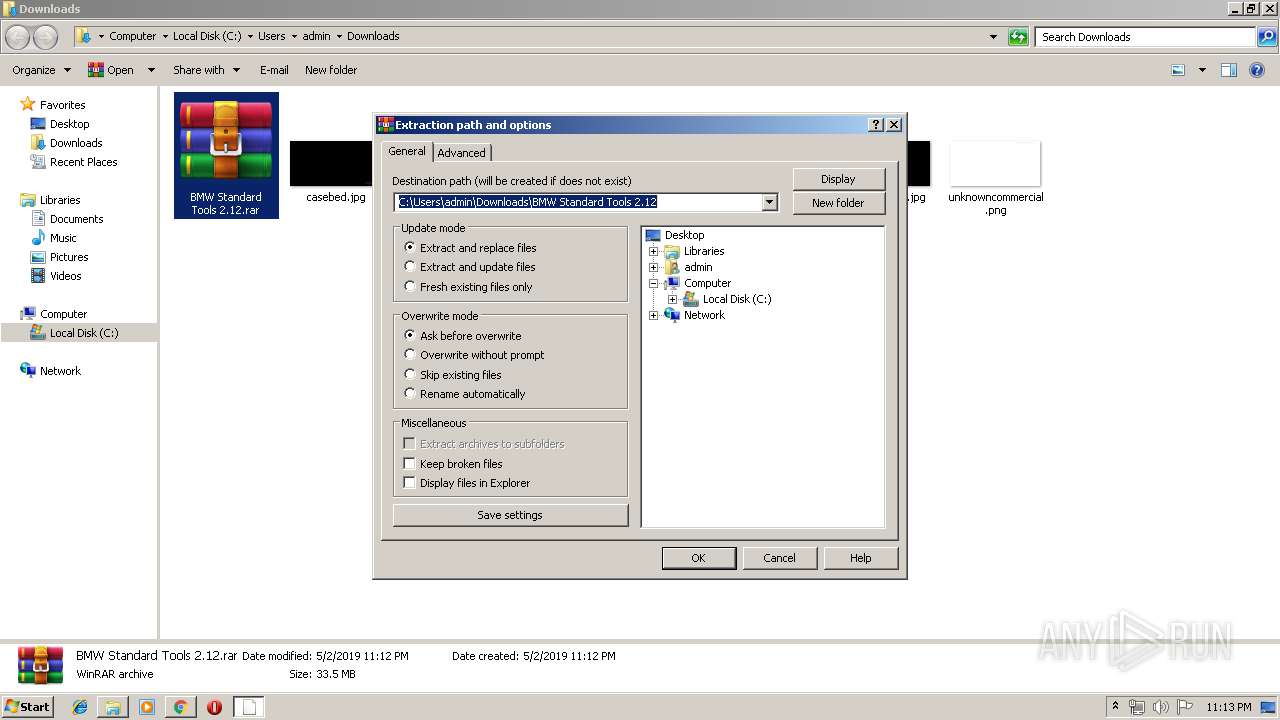Viewport: 1280px width, 720px height.
Task: Launch Internet Explorer from taskbar
Action: coord(80,707)
